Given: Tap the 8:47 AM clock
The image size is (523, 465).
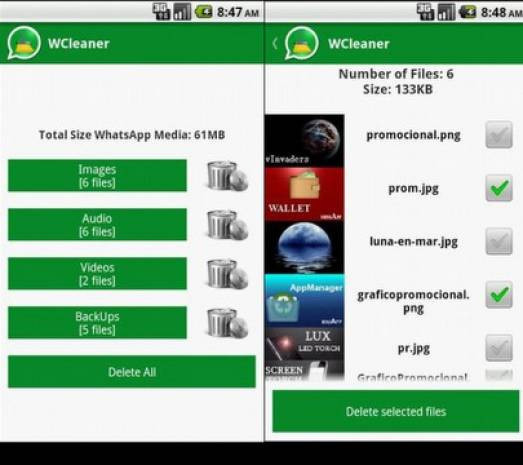Looking at the screenshot, I should point(238,12).
